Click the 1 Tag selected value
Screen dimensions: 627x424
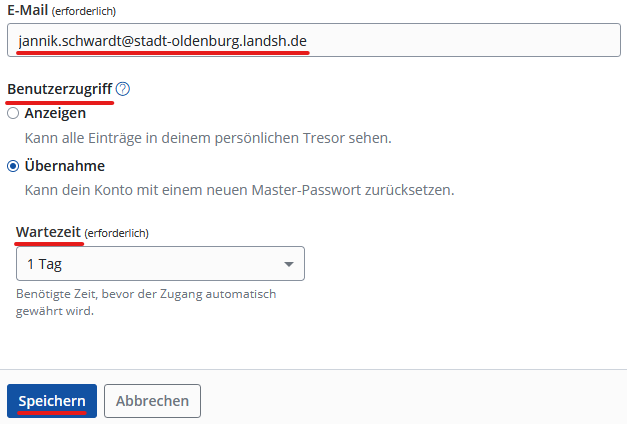point(45,264)
